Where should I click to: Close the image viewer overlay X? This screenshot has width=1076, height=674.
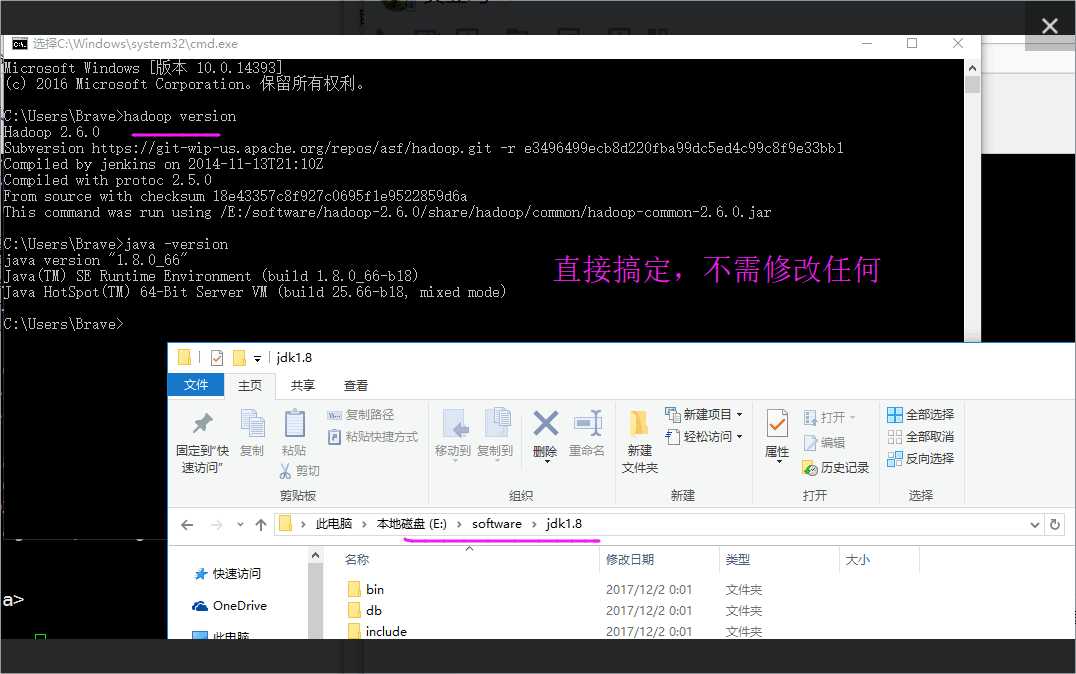[1050, 26]
